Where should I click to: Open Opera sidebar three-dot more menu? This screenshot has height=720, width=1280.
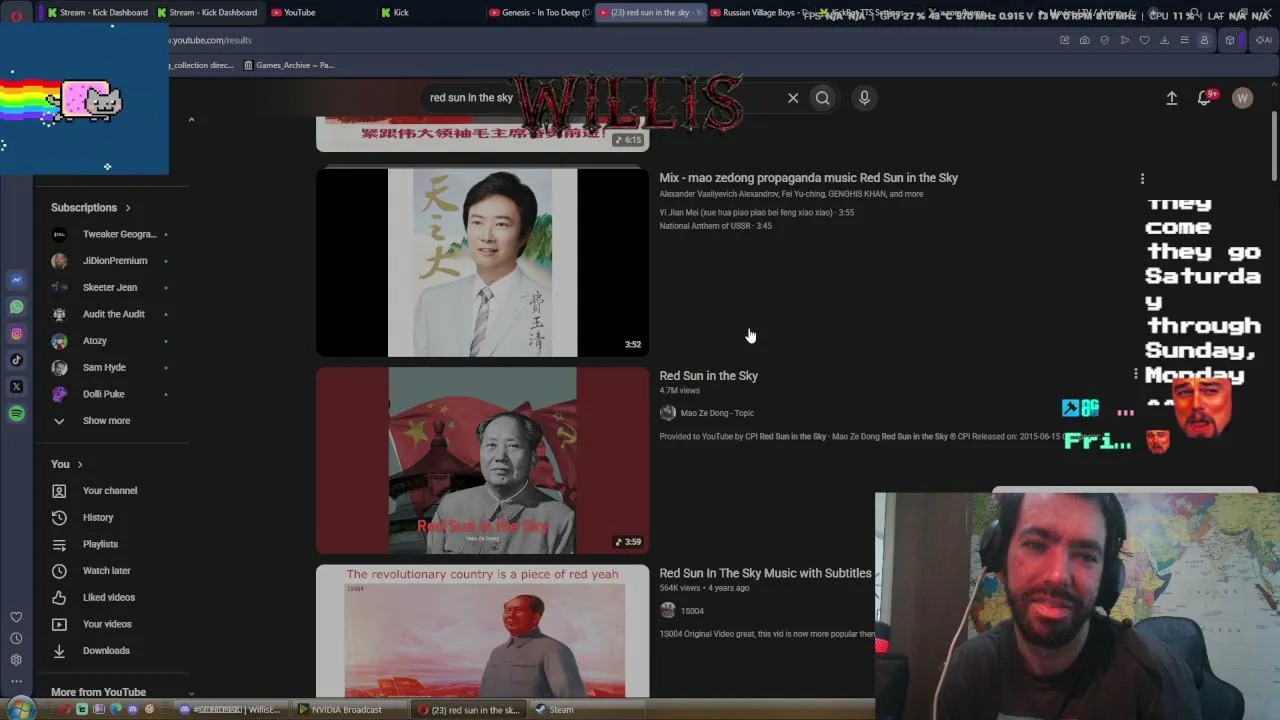[16, 681]
